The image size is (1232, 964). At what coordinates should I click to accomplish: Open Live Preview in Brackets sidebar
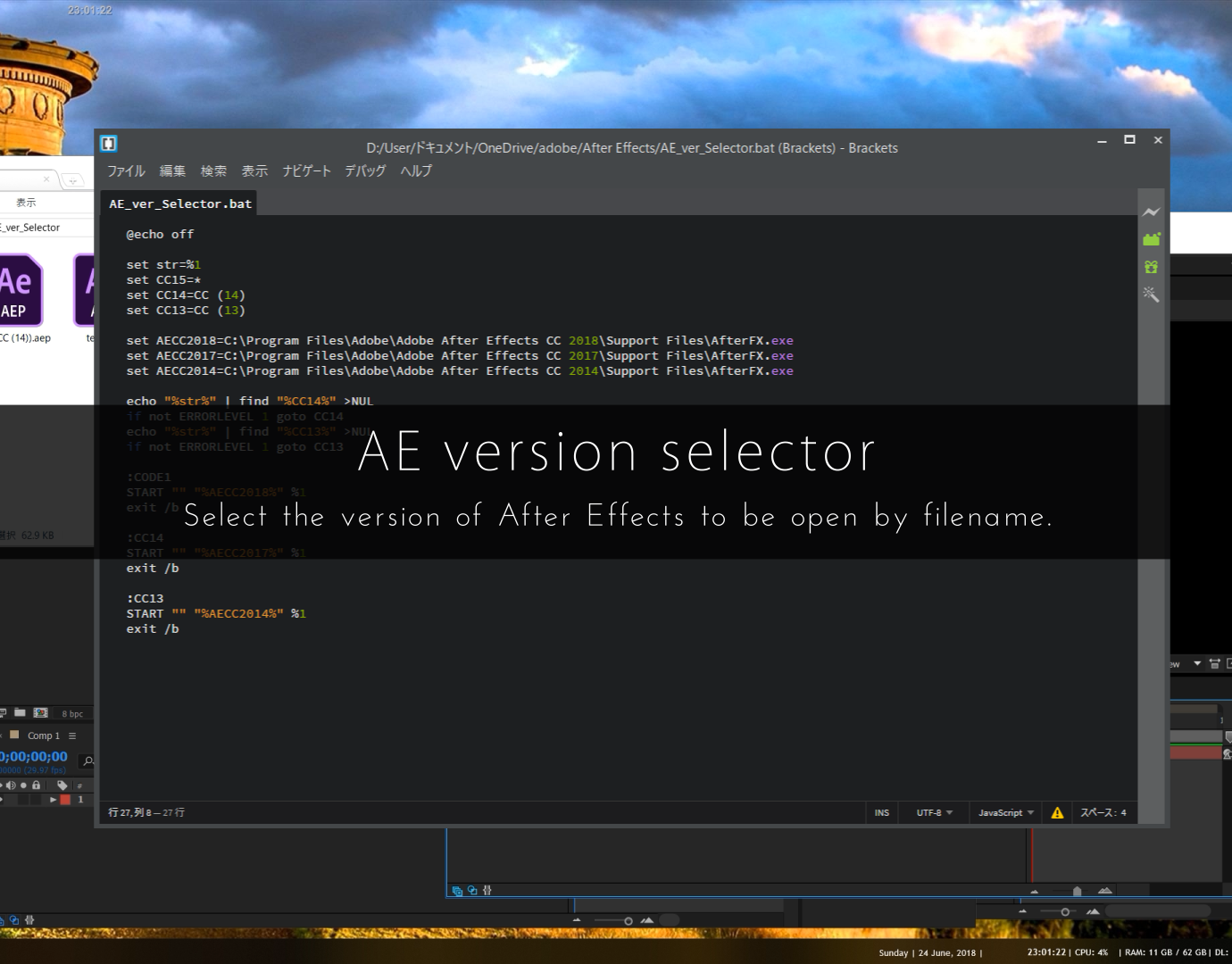coord(1151,212)
